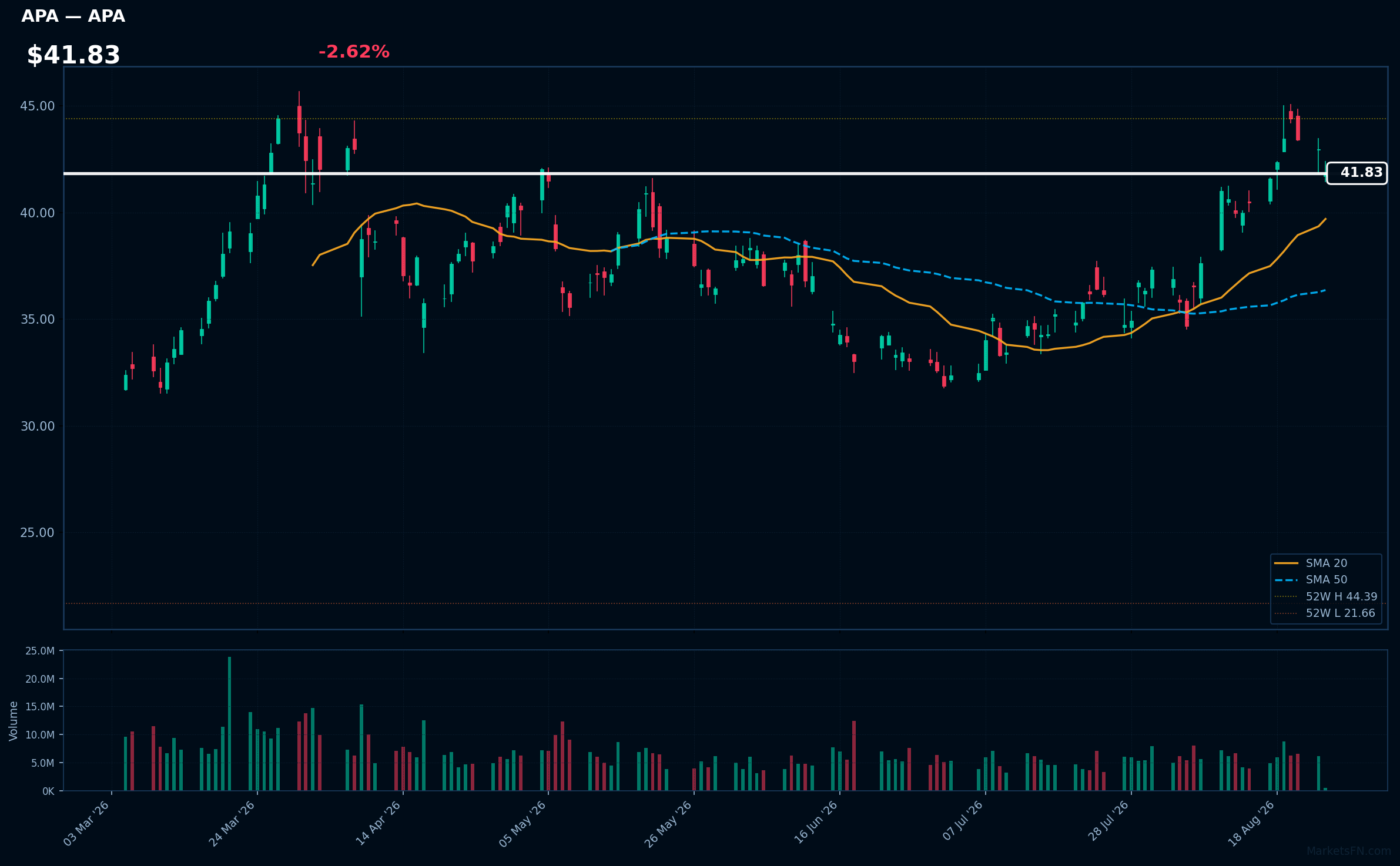Click the "14 Apr '26" date label
Image resolution: width=1400 pixels, height=866 pixels.
(x=378, y=823)
